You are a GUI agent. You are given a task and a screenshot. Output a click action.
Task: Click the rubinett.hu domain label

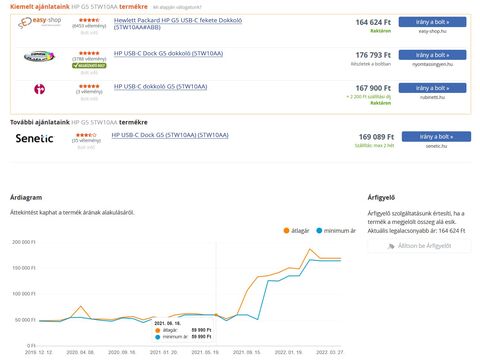[432, 97]
